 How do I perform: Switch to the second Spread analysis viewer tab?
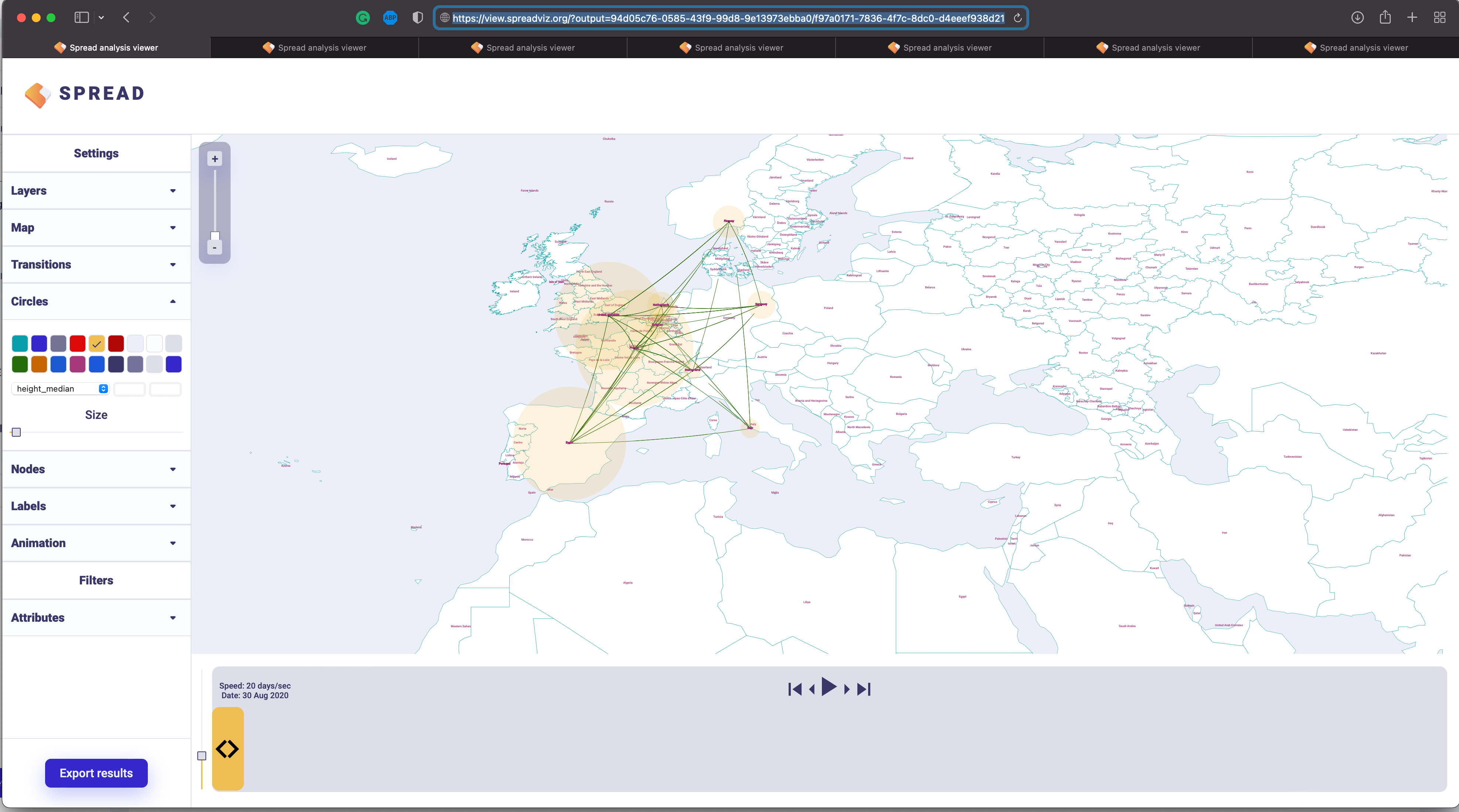tap(314, 48)
